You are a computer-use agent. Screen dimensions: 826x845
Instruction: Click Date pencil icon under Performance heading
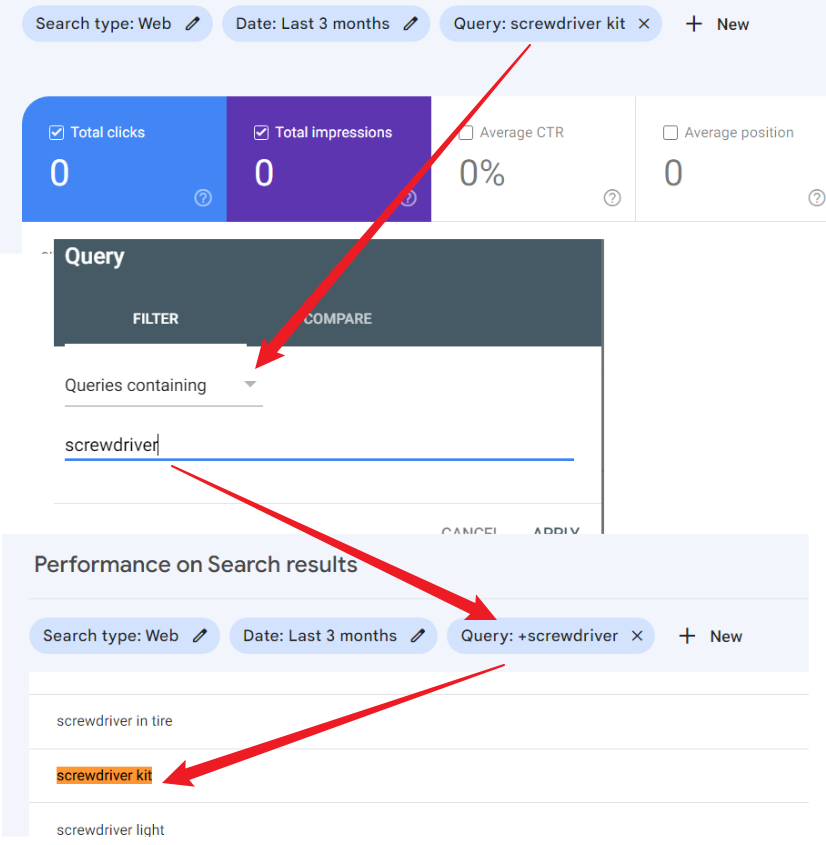click(x=417, y=636)
